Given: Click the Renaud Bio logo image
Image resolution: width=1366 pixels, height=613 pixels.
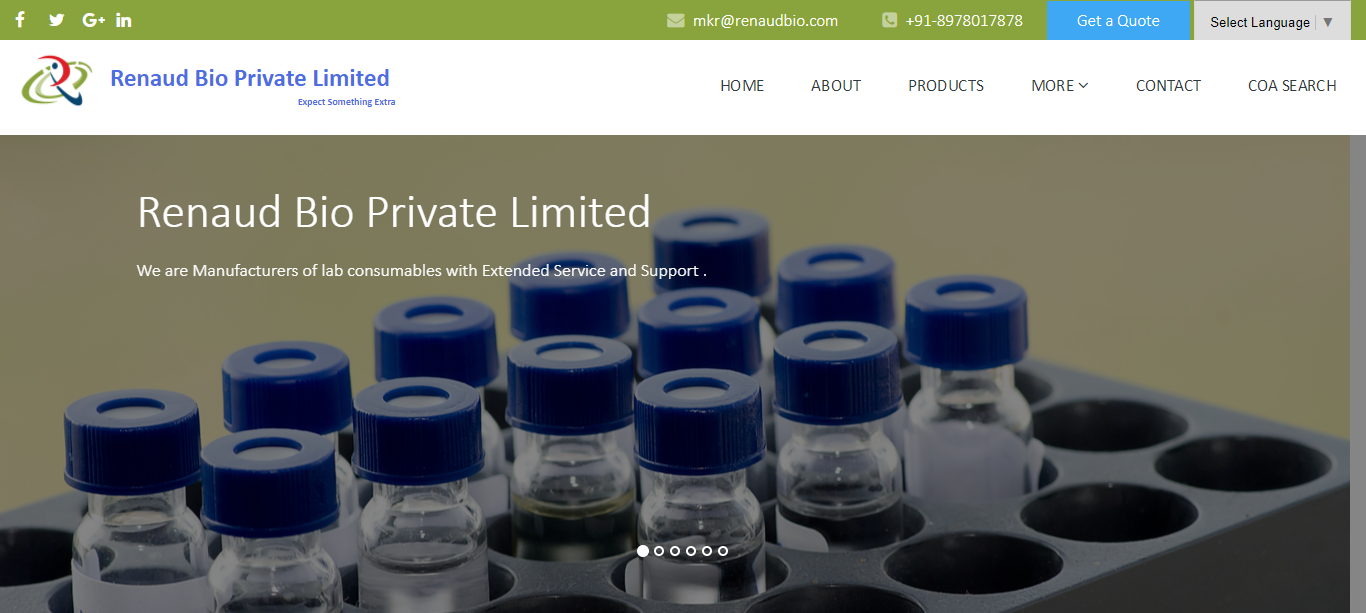Looking at the screenshot, I should [57, 81].
